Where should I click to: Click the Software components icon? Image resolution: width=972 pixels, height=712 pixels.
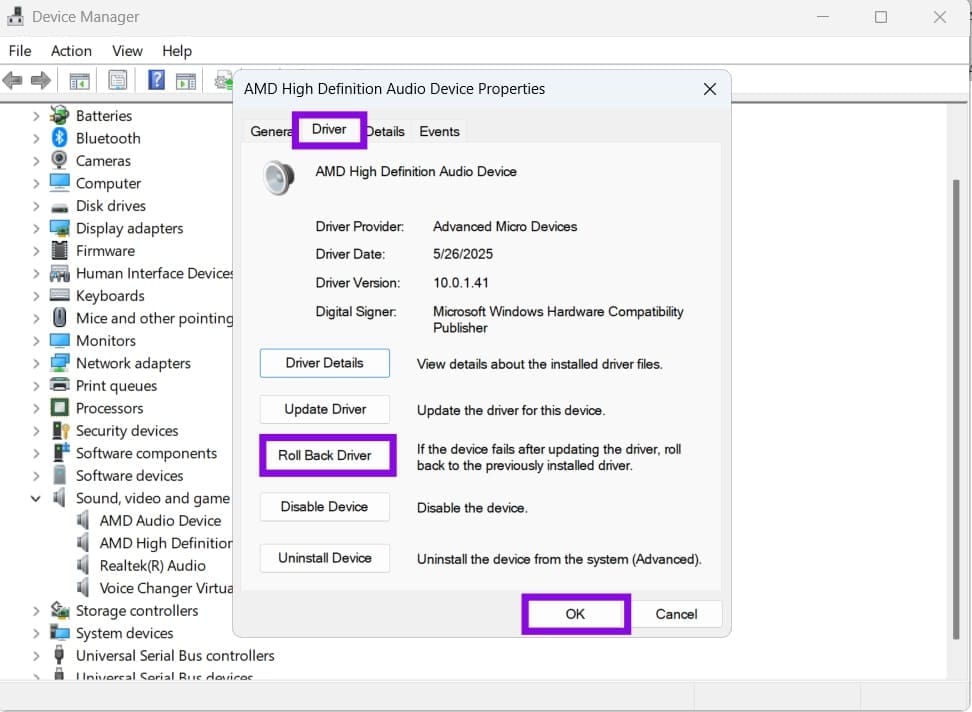click(60, 452)
